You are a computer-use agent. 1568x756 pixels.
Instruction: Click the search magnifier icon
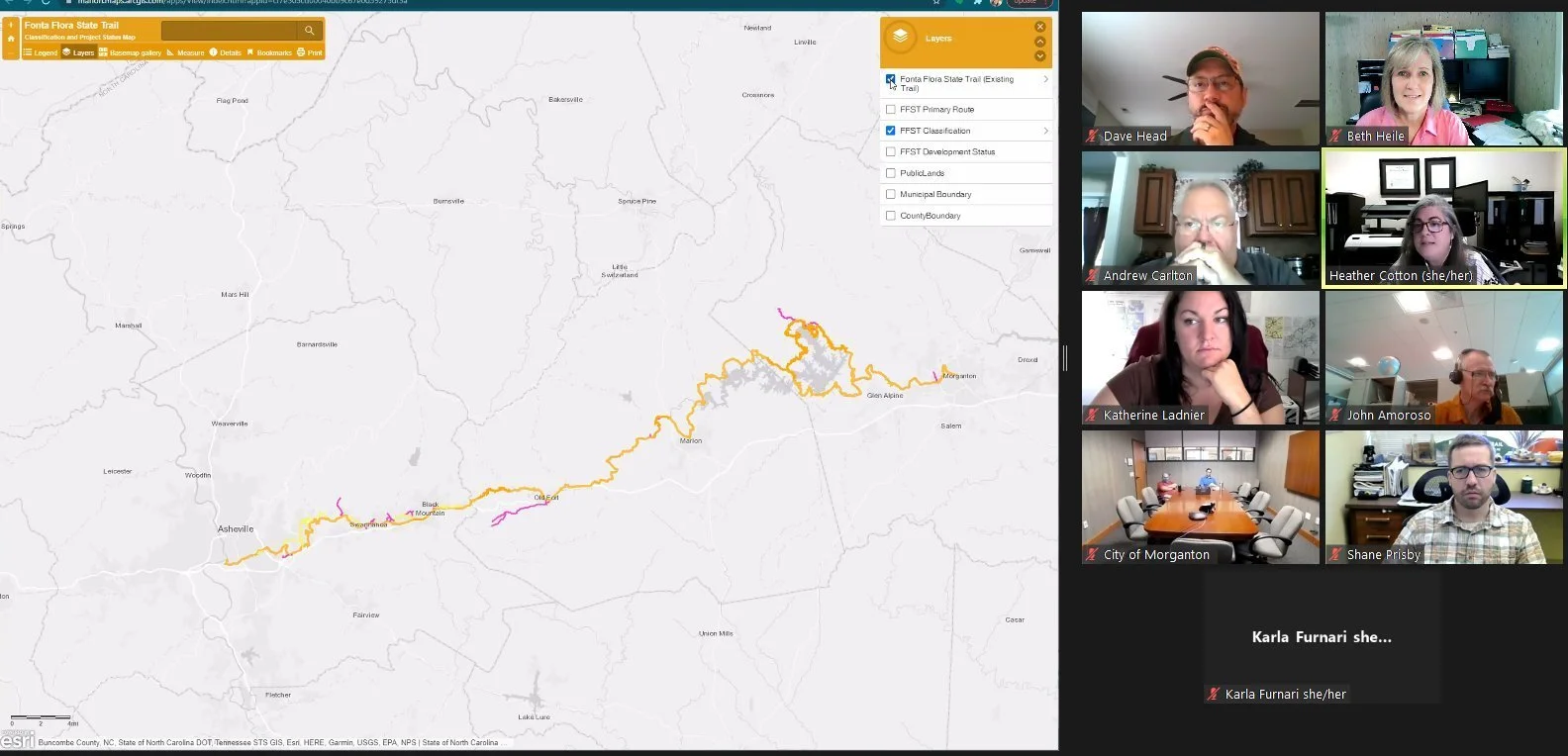(x=309, y=31)
